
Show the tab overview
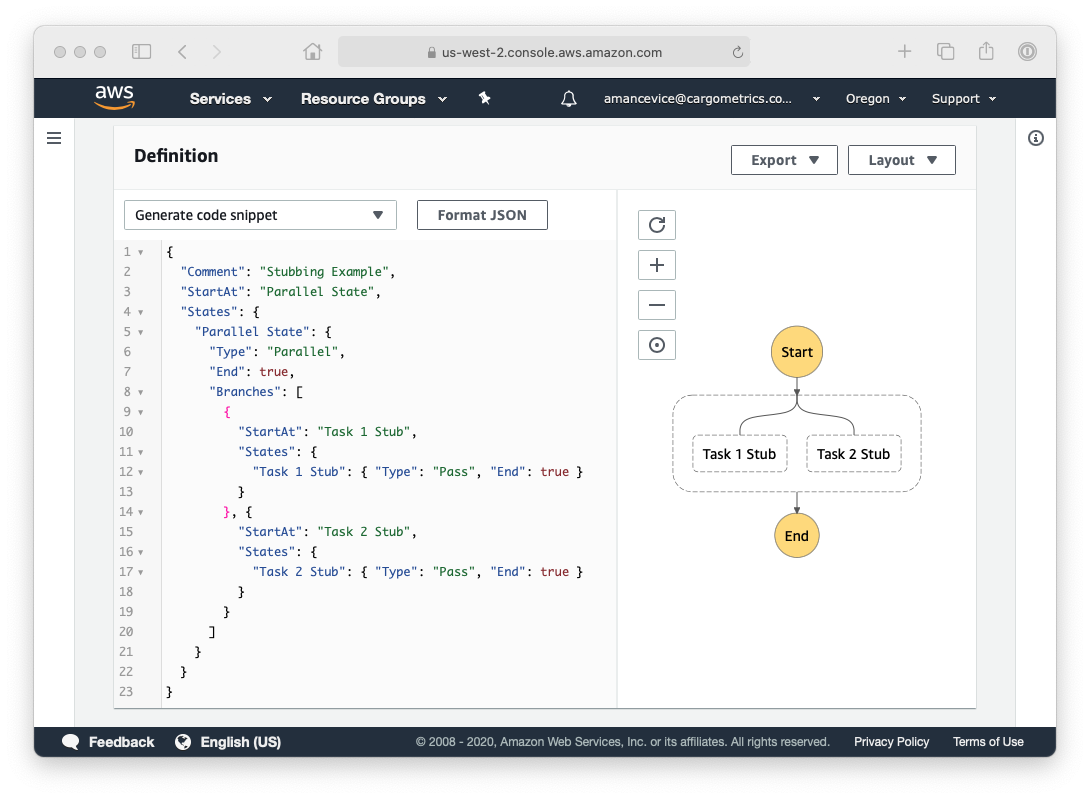945,51
